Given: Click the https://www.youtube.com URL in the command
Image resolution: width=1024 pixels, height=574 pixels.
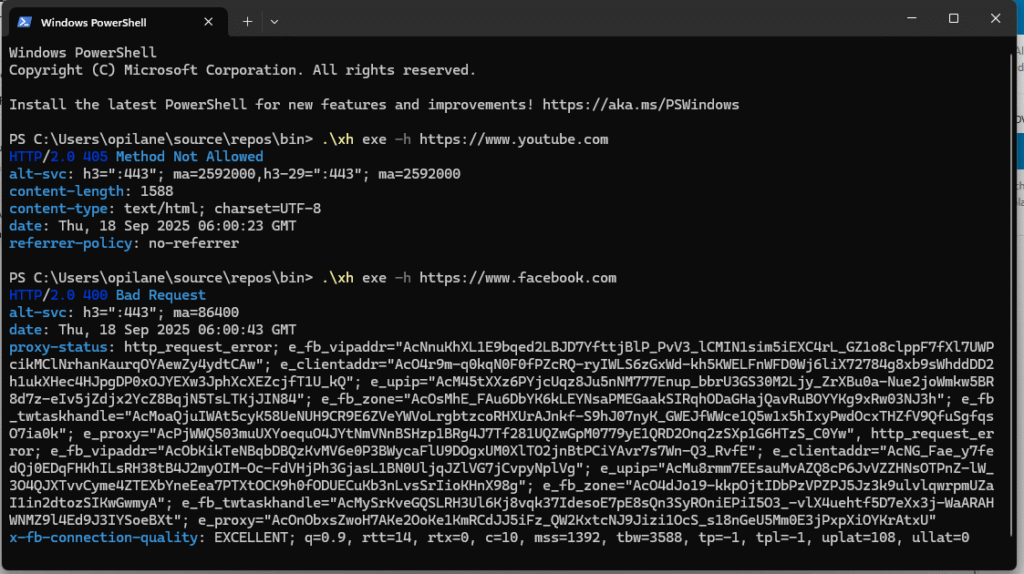Looking at the screenshot, I should click(x=513, y=139).
